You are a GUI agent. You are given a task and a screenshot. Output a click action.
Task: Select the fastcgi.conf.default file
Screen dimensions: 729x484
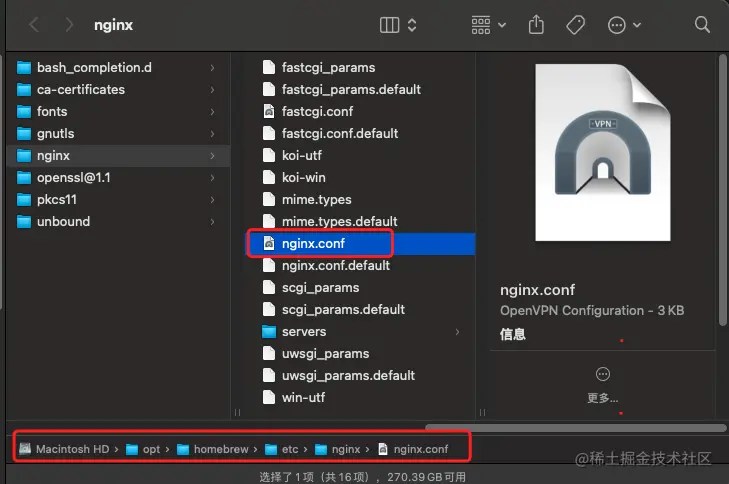click(x=360, y=134)
